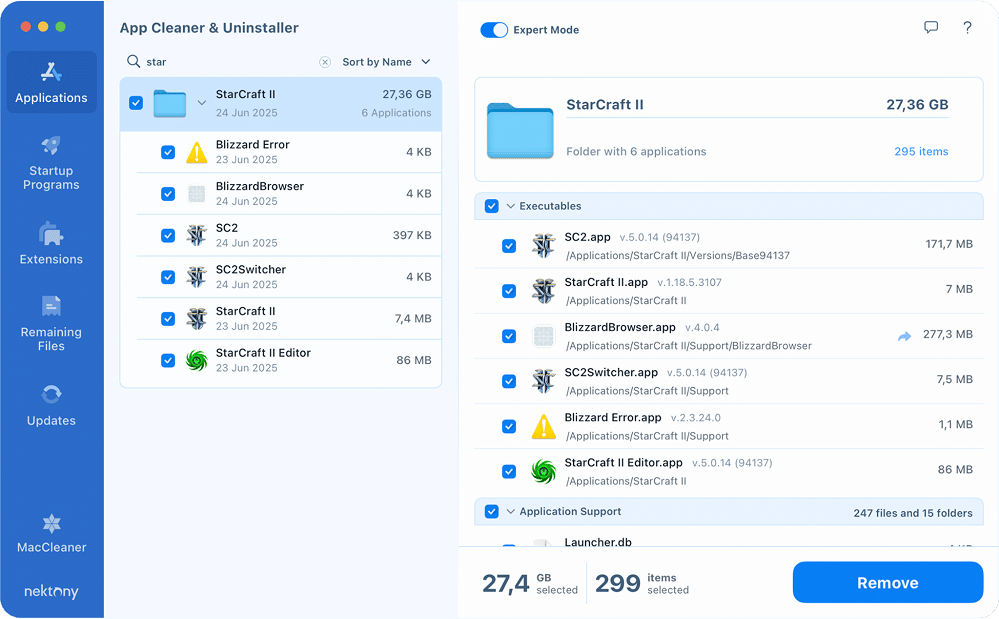This screenshot has width=999, height=619.
Task: Uncheck BlizzardBrowser in the app list
Action: (168, 194)
